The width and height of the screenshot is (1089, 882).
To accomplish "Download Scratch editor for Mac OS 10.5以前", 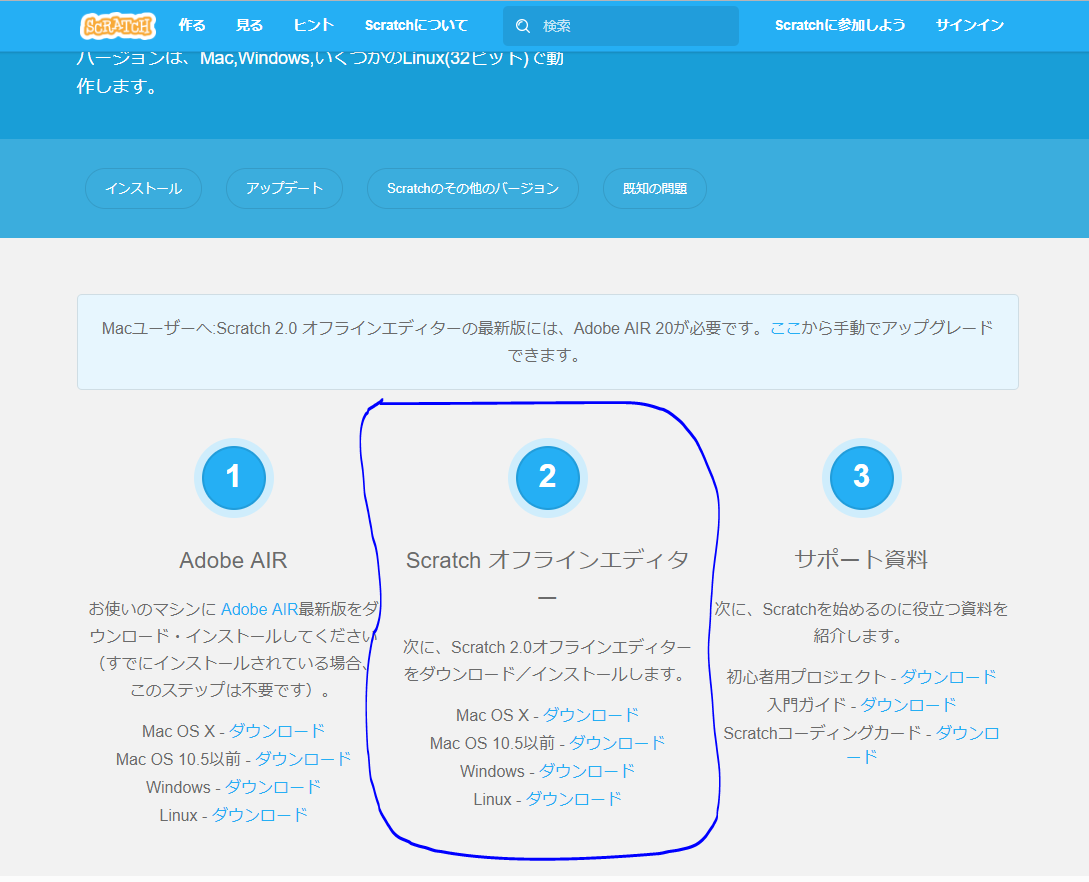I will 617,743.
